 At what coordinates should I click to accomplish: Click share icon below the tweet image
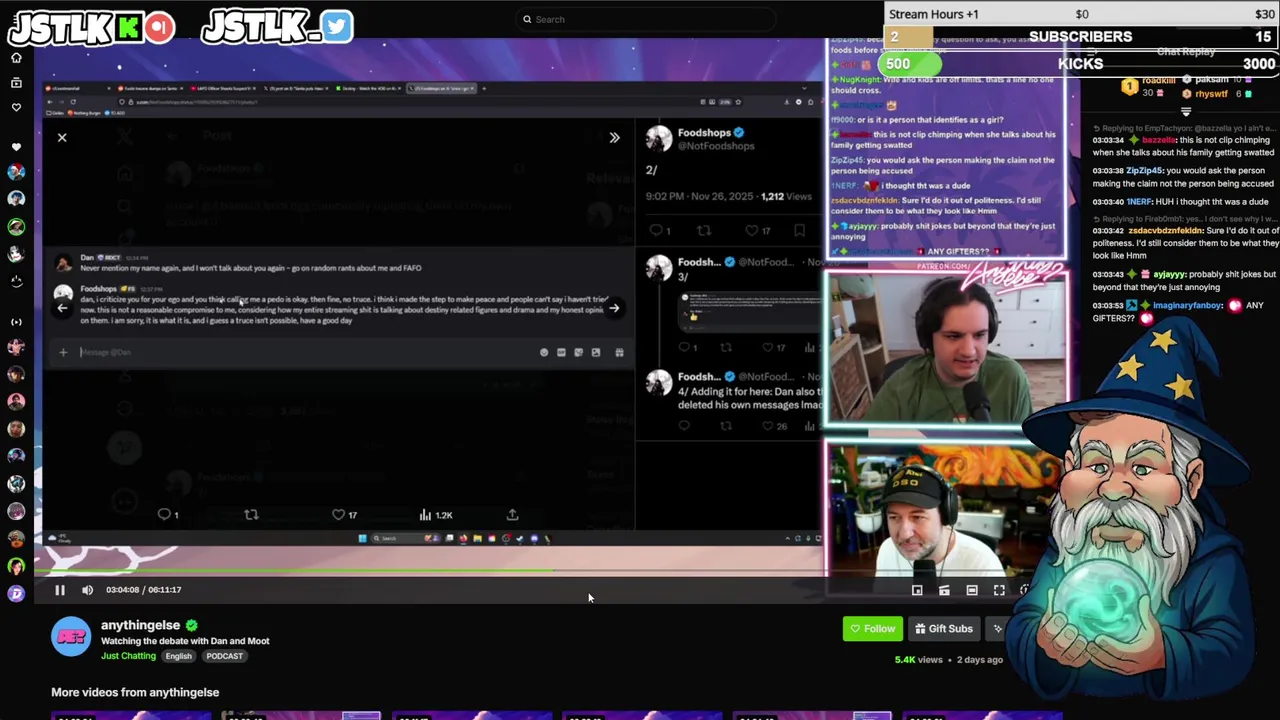click(x=512, y=515)
